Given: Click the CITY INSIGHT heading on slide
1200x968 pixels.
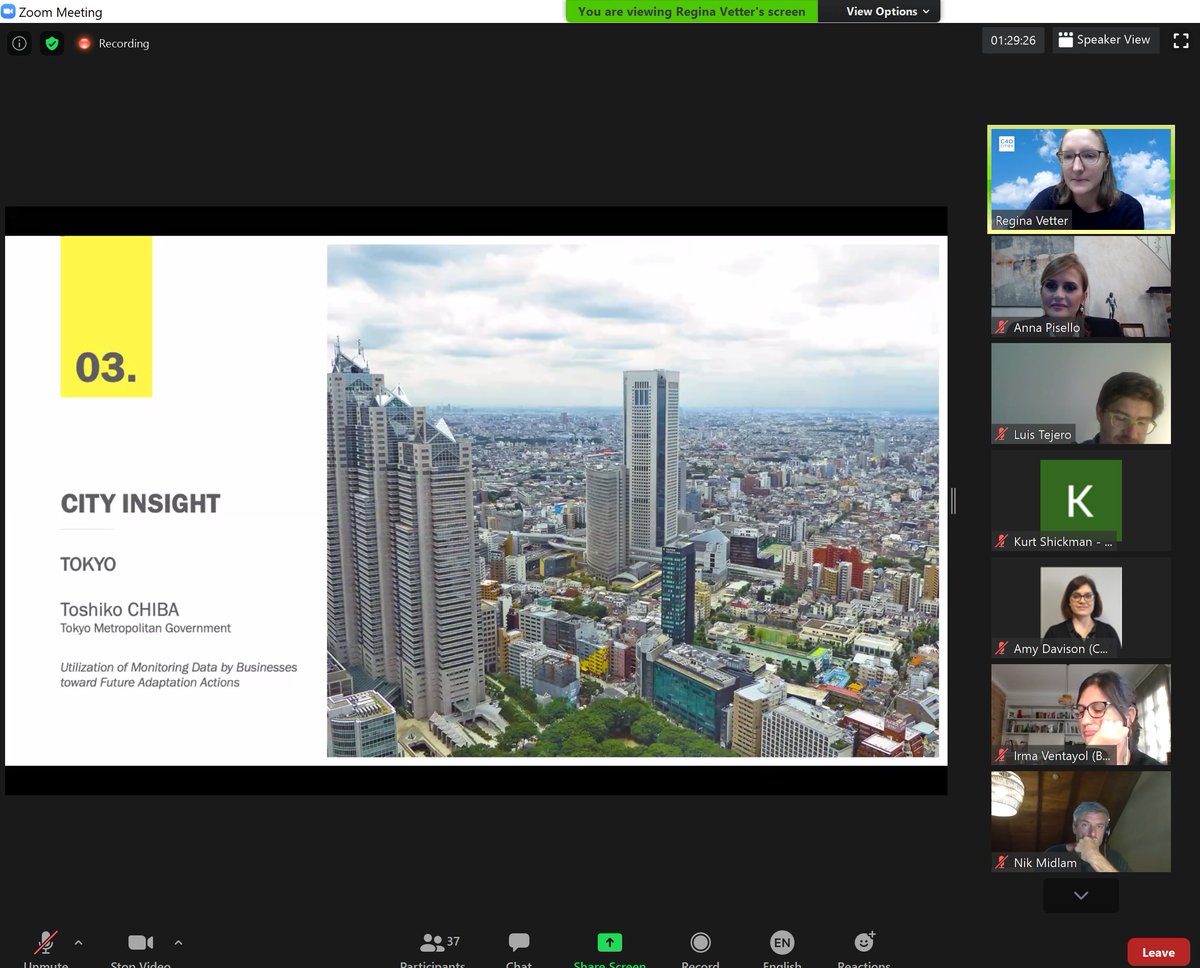Looking at the screenshot, I should (x=141, y=504).
